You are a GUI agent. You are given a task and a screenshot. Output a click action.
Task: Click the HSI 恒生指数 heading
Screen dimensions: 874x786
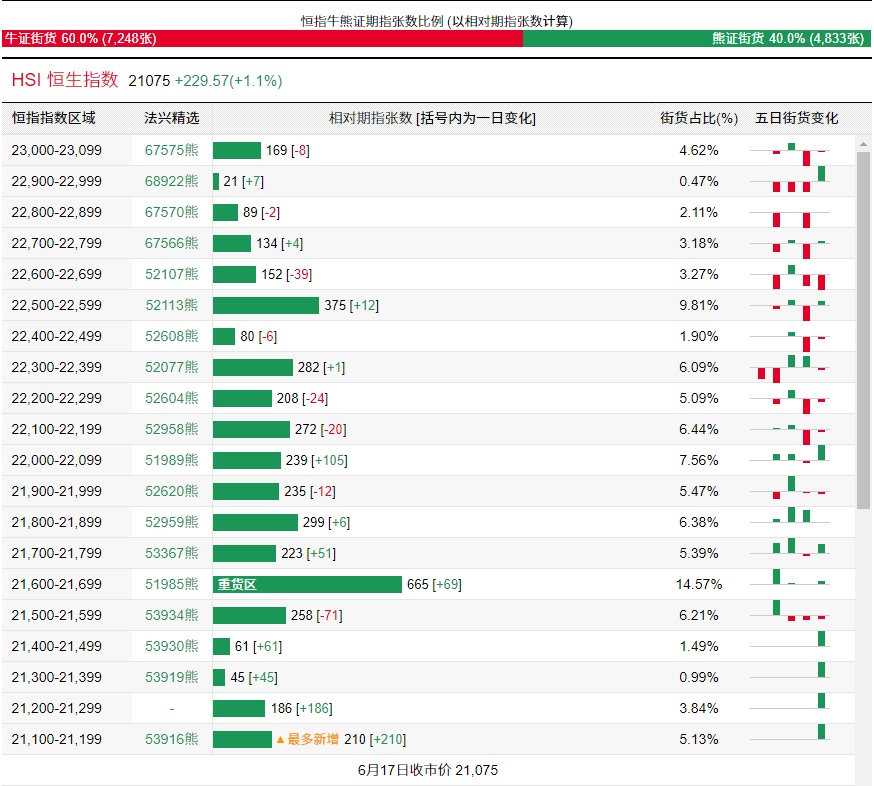(x=65, y=80)
